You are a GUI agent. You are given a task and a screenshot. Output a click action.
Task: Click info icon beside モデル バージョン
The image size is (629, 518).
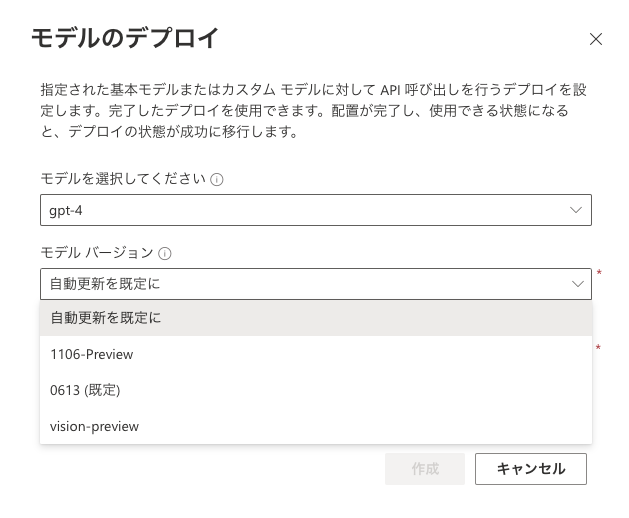click(166, 254)
